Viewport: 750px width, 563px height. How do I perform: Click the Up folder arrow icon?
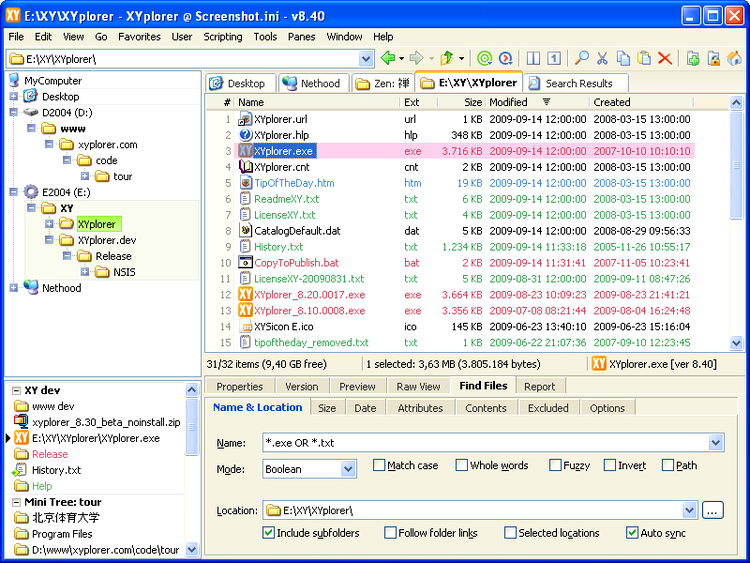click(x=447, y=58)
